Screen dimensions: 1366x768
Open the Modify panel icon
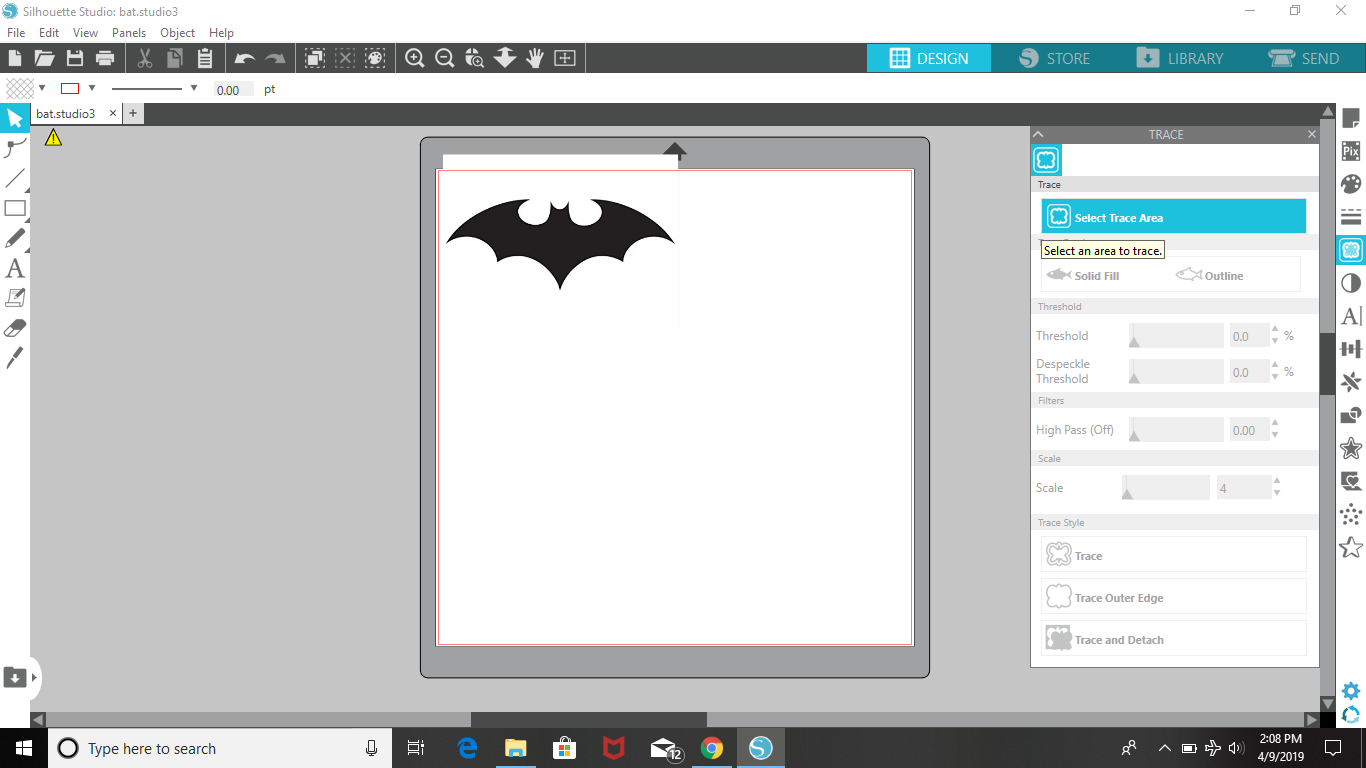[x=1351, y=415]
